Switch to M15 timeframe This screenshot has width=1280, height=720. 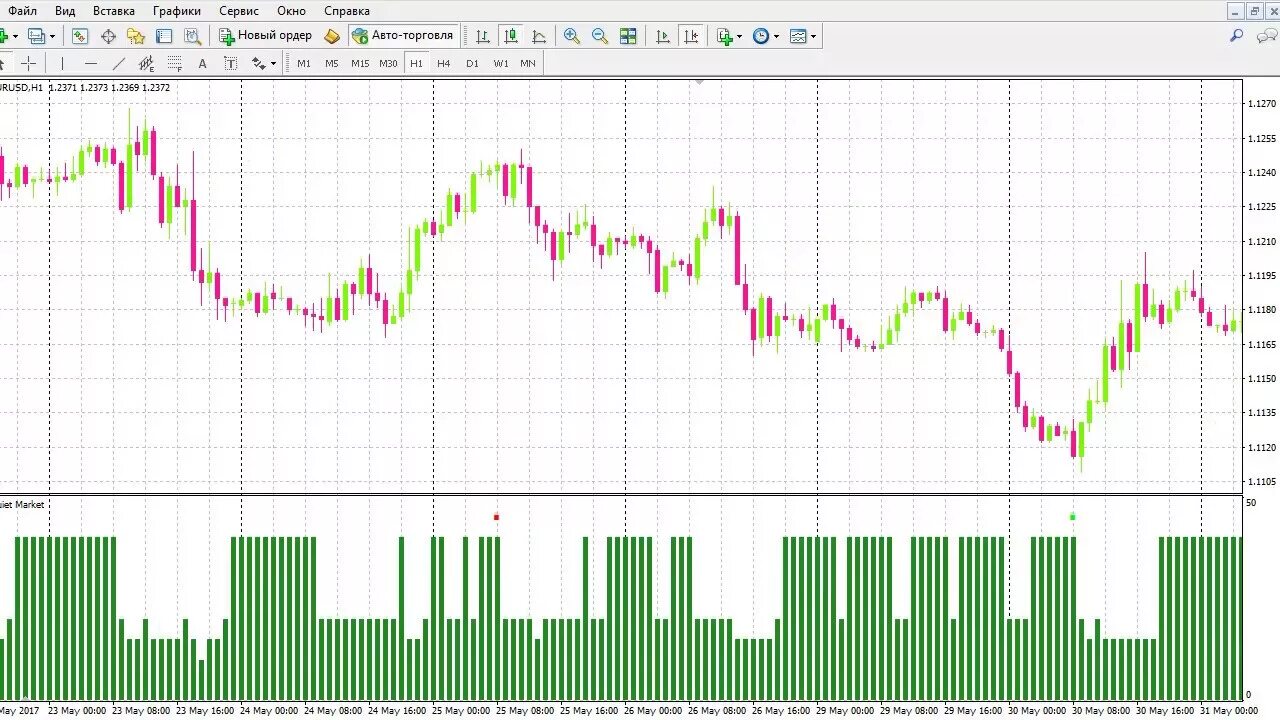(360, 63)
